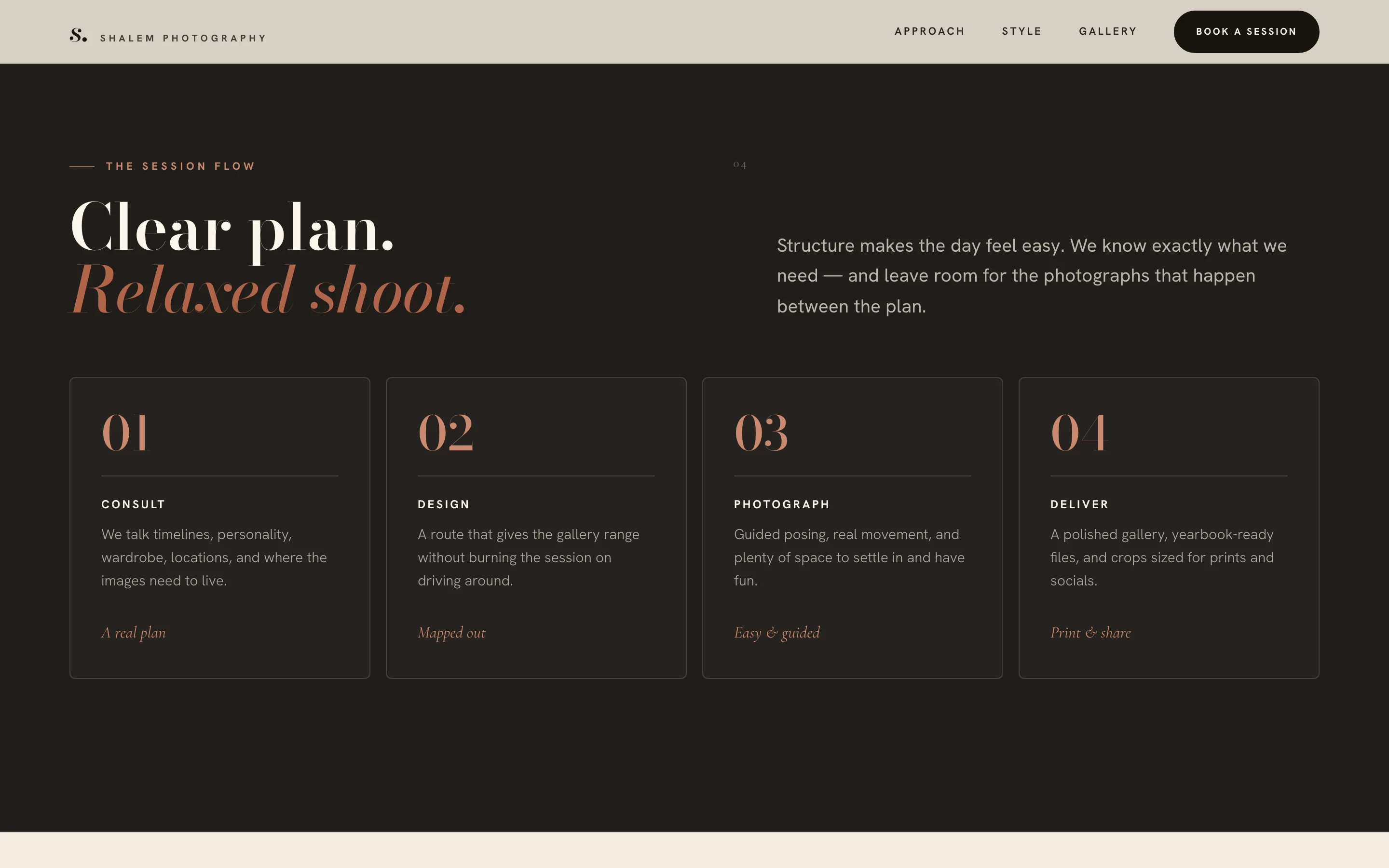Click the A route that gives description

pos(529,557)
